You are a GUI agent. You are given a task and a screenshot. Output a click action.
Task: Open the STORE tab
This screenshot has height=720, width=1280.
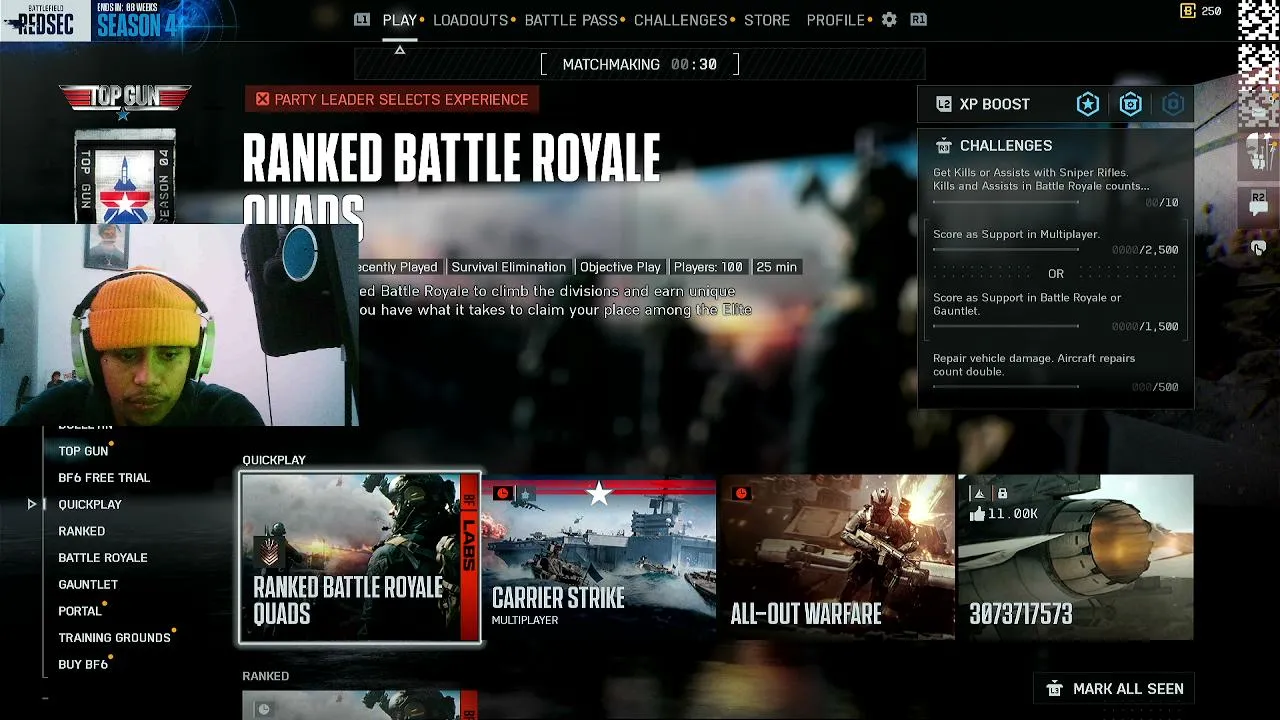(767, 20)
